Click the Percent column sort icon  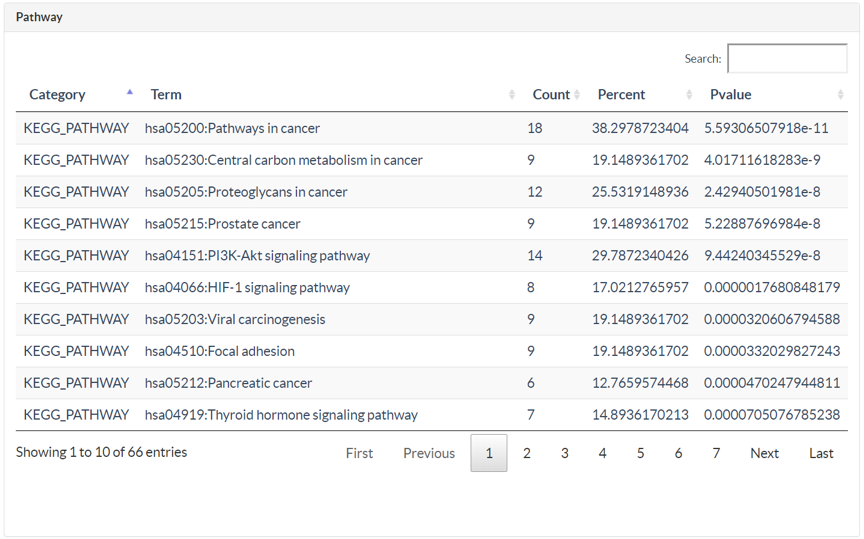tap(689, 95)
